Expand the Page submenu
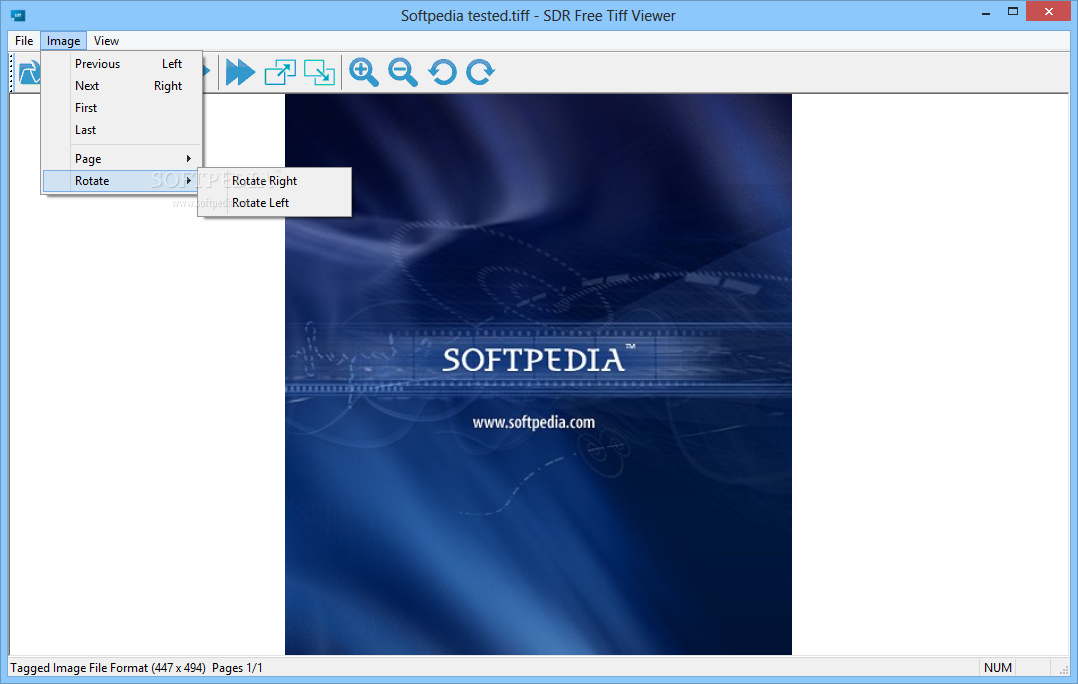The width and height of the screenshot is (1078, 684). (122, 159)
